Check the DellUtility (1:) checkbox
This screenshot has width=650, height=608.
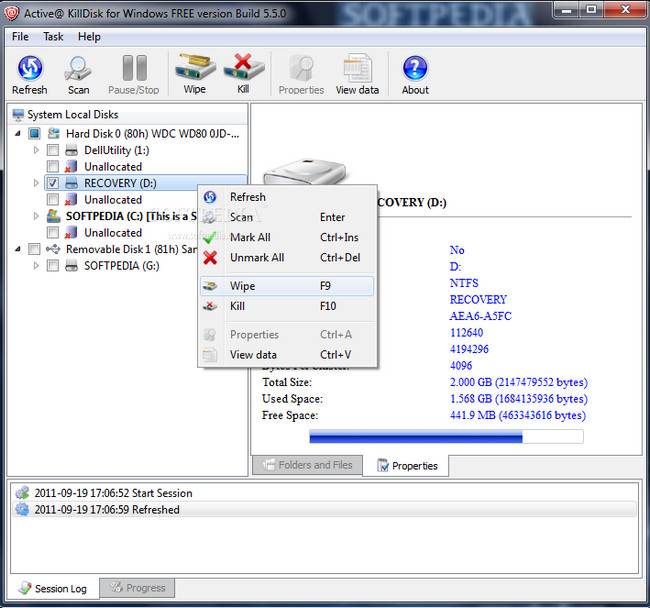pos(53,150)
